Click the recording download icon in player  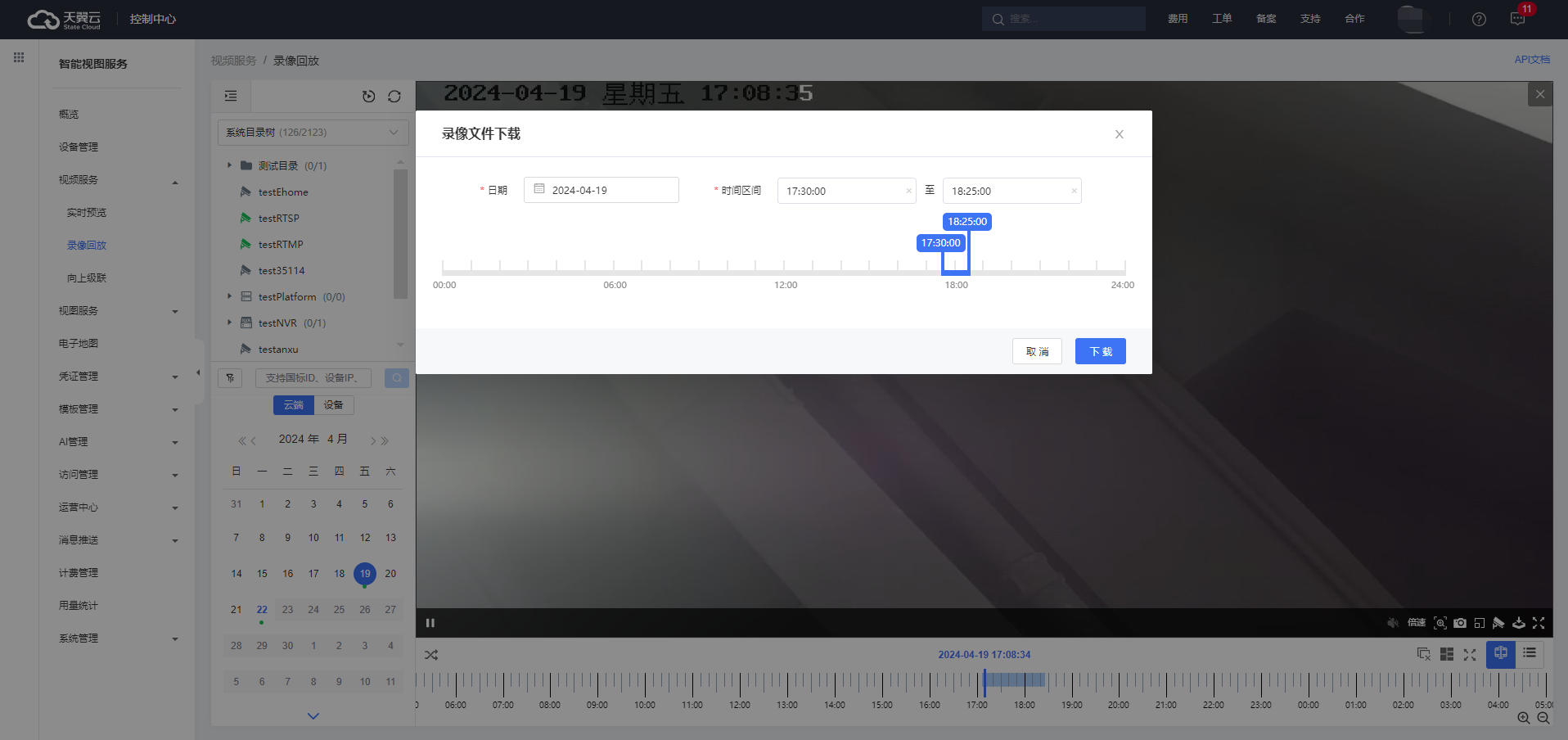[1519, 623]
